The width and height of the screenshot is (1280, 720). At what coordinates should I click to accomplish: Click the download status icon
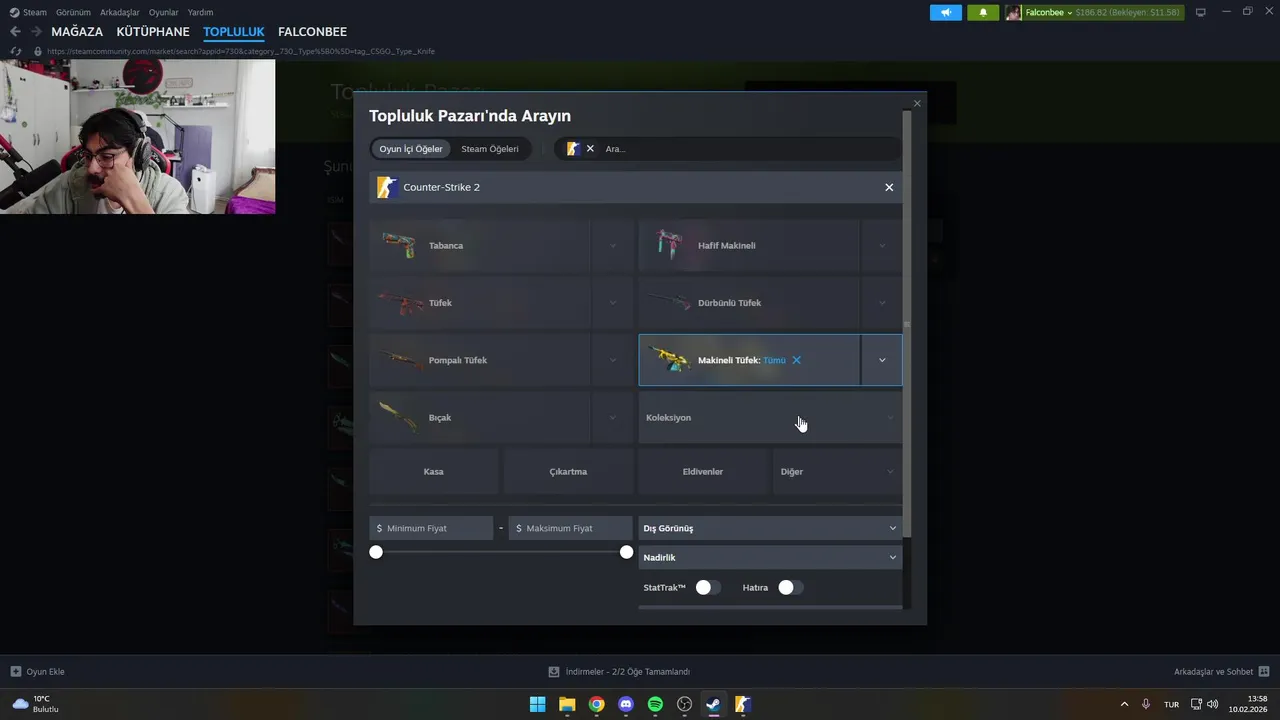(x=554, y=672)
